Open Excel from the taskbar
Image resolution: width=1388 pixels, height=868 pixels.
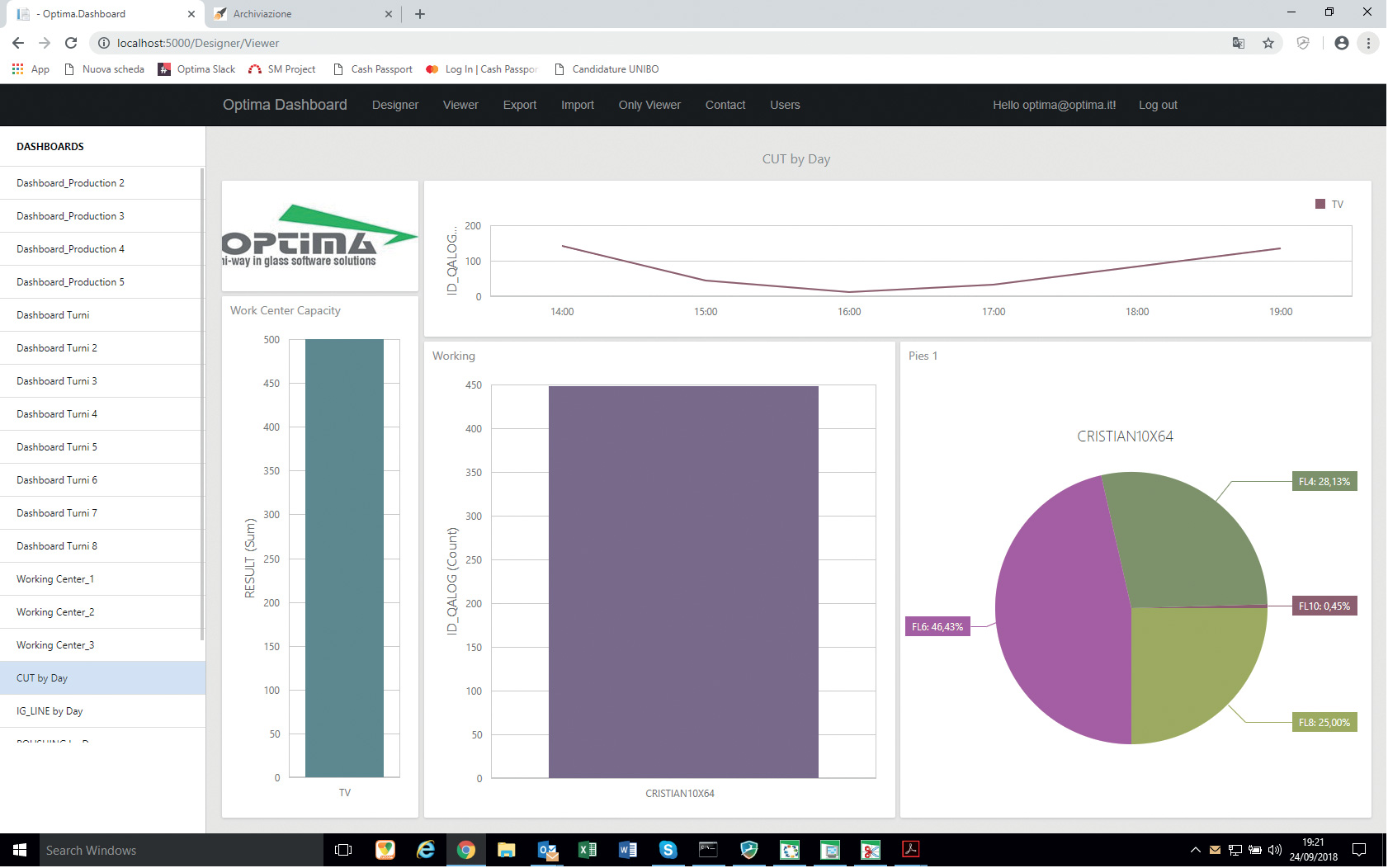(587, 850)
